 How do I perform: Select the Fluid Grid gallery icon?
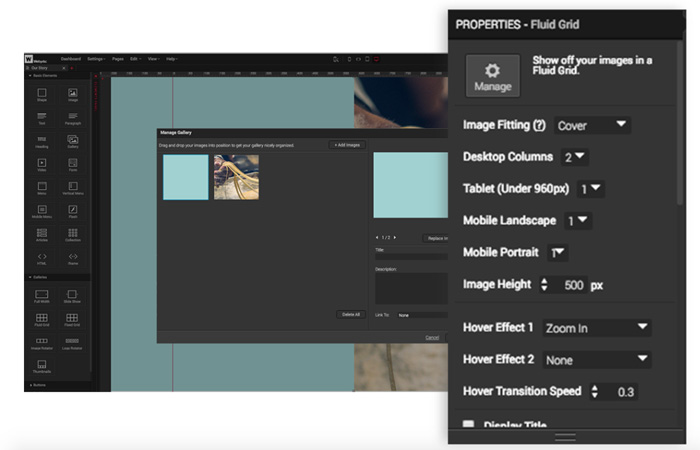pyautogui.click(x=42, y=320)
